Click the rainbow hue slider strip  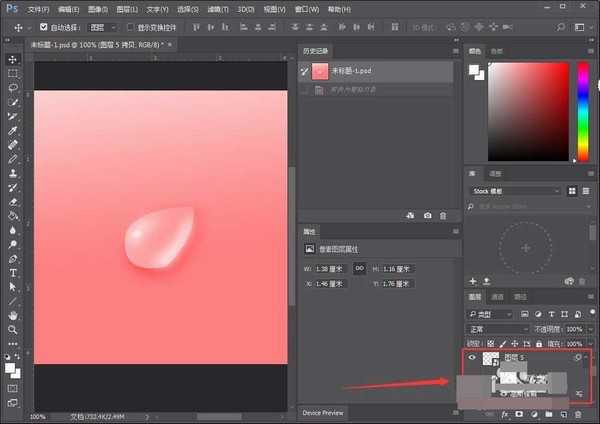(582, 110)
